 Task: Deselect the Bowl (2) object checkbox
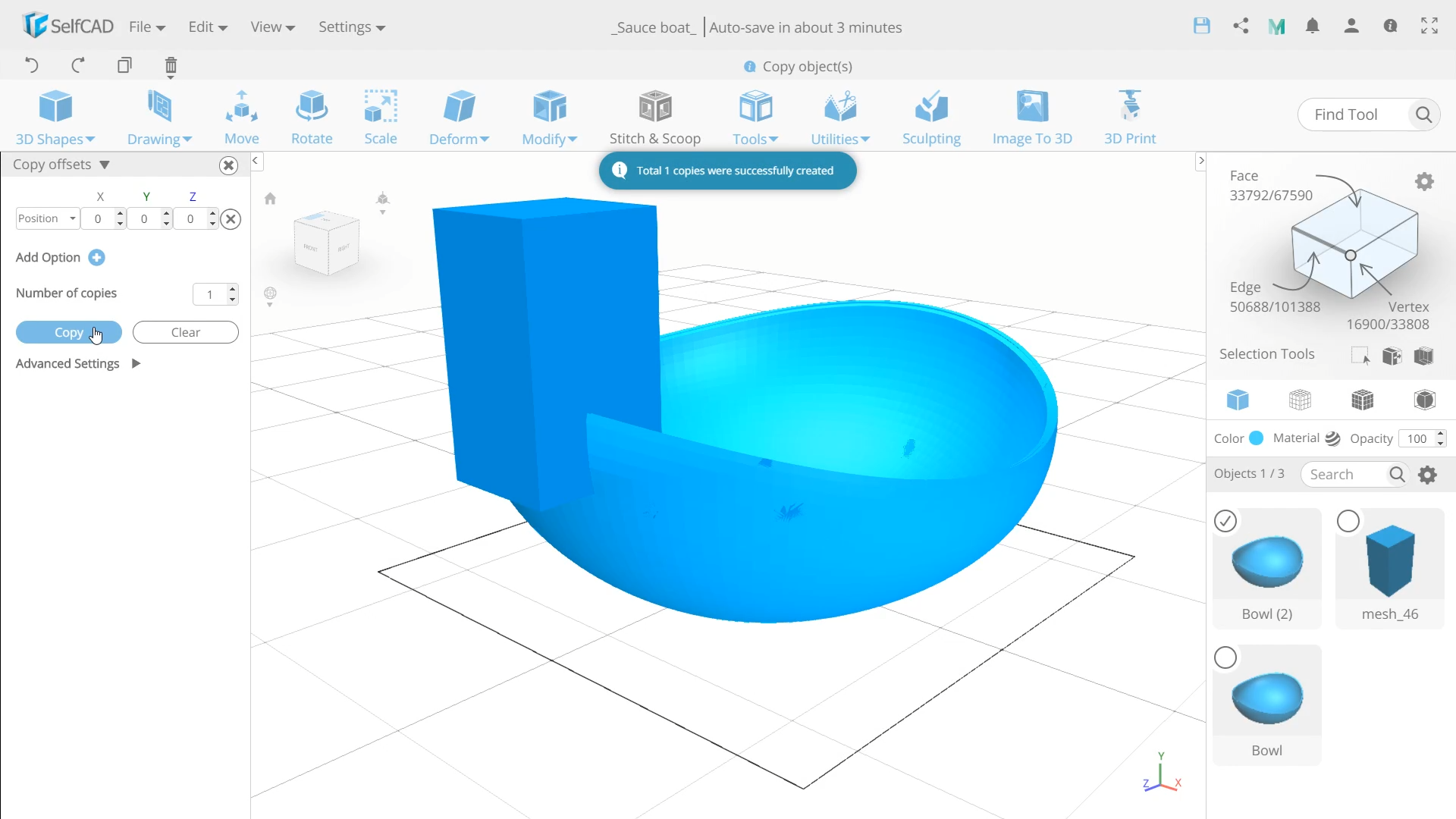[1225, 521]
